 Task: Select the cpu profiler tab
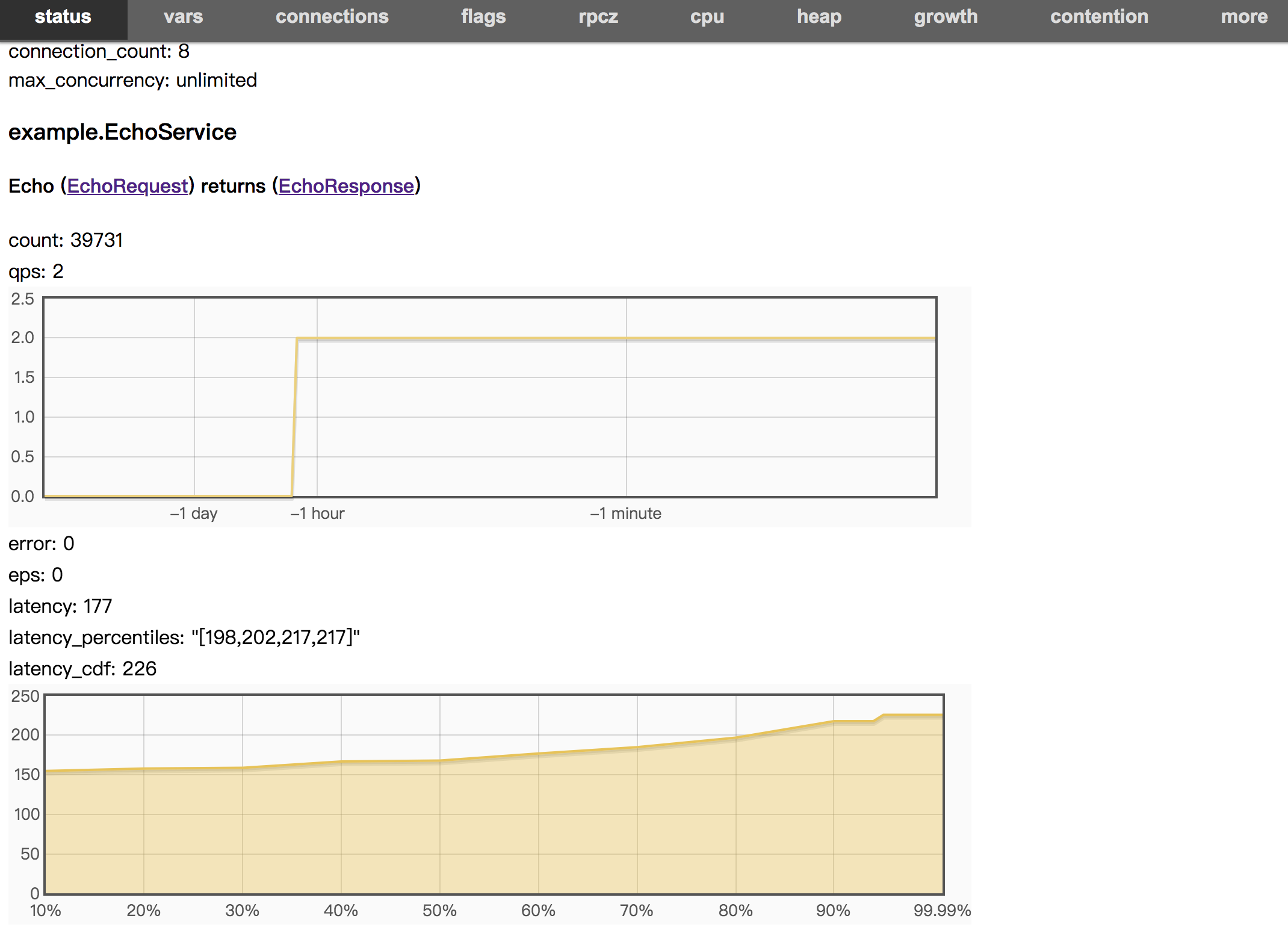pyautogui.click(x=707, y=17)
